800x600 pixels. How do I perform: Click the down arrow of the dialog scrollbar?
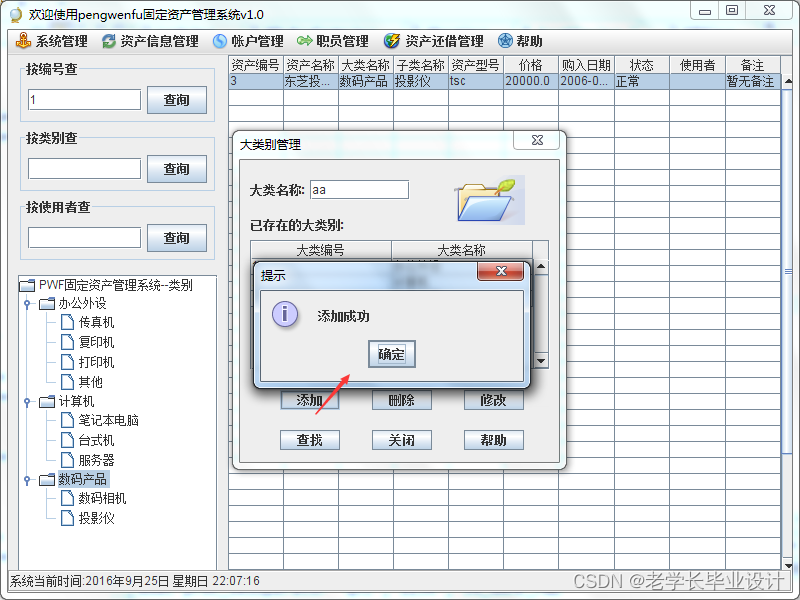click(x=539, y=362)
